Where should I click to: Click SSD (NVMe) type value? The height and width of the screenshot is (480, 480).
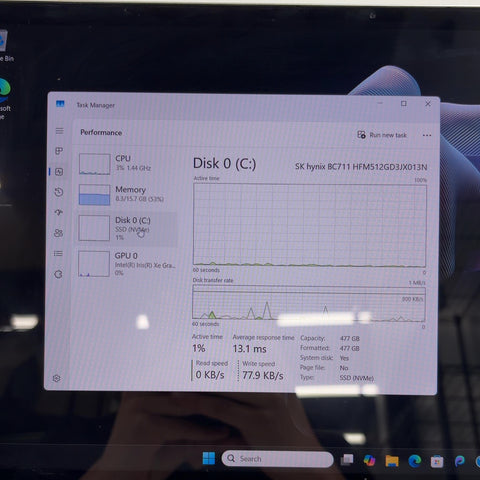click(356, 378)
